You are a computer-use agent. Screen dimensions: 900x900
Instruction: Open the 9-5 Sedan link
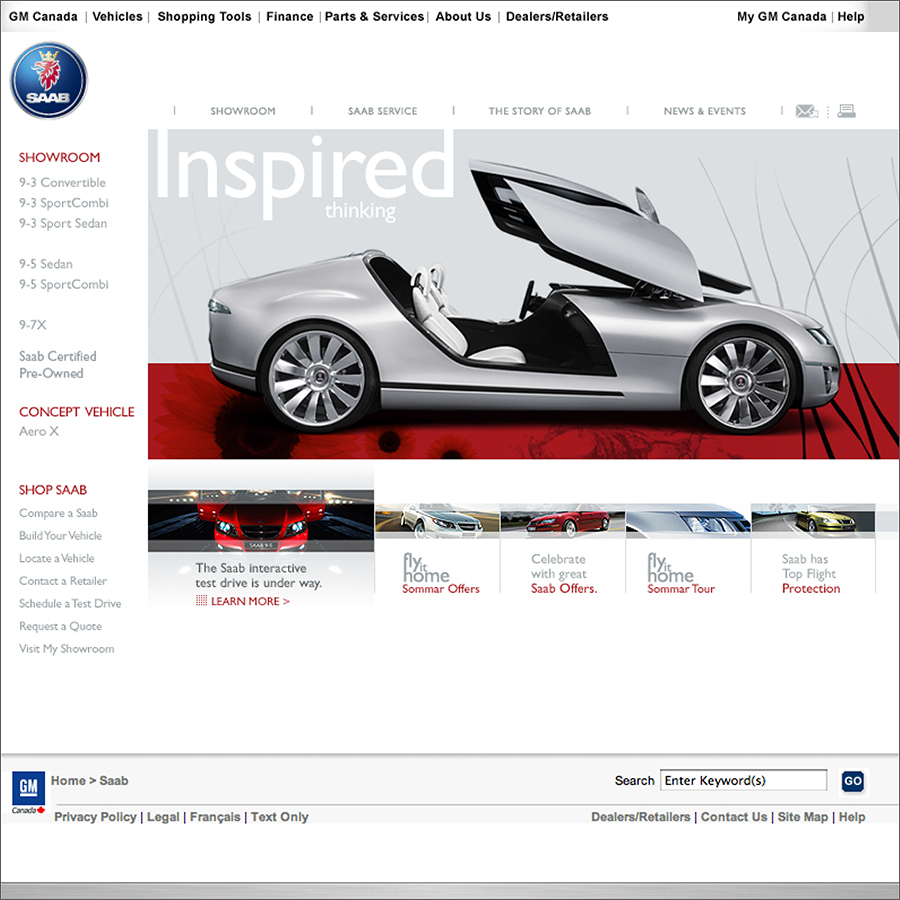coord(45,264)
